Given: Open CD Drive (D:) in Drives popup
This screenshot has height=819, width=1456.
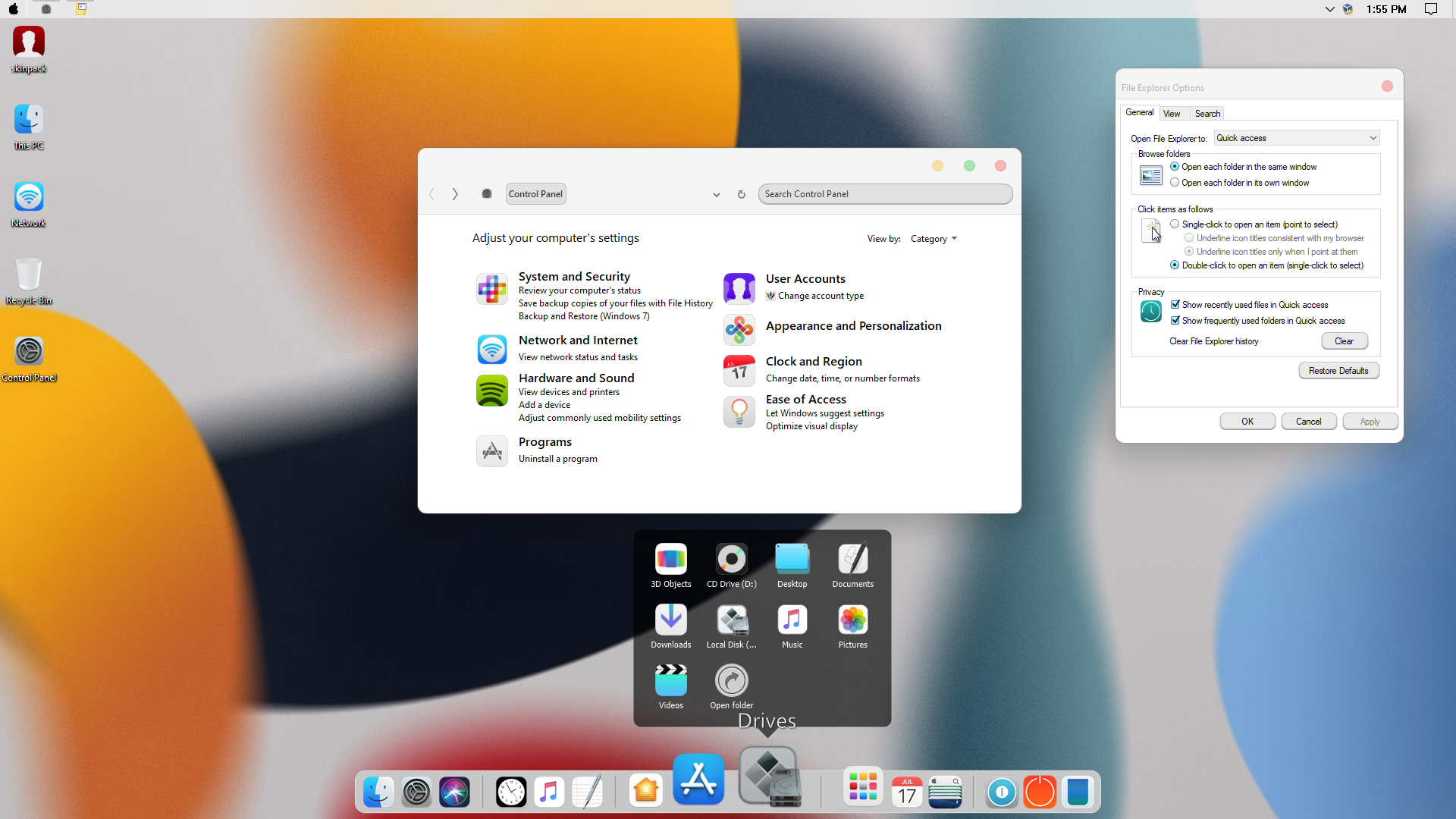Looking at the screenshot, I should tap(731, 560).
